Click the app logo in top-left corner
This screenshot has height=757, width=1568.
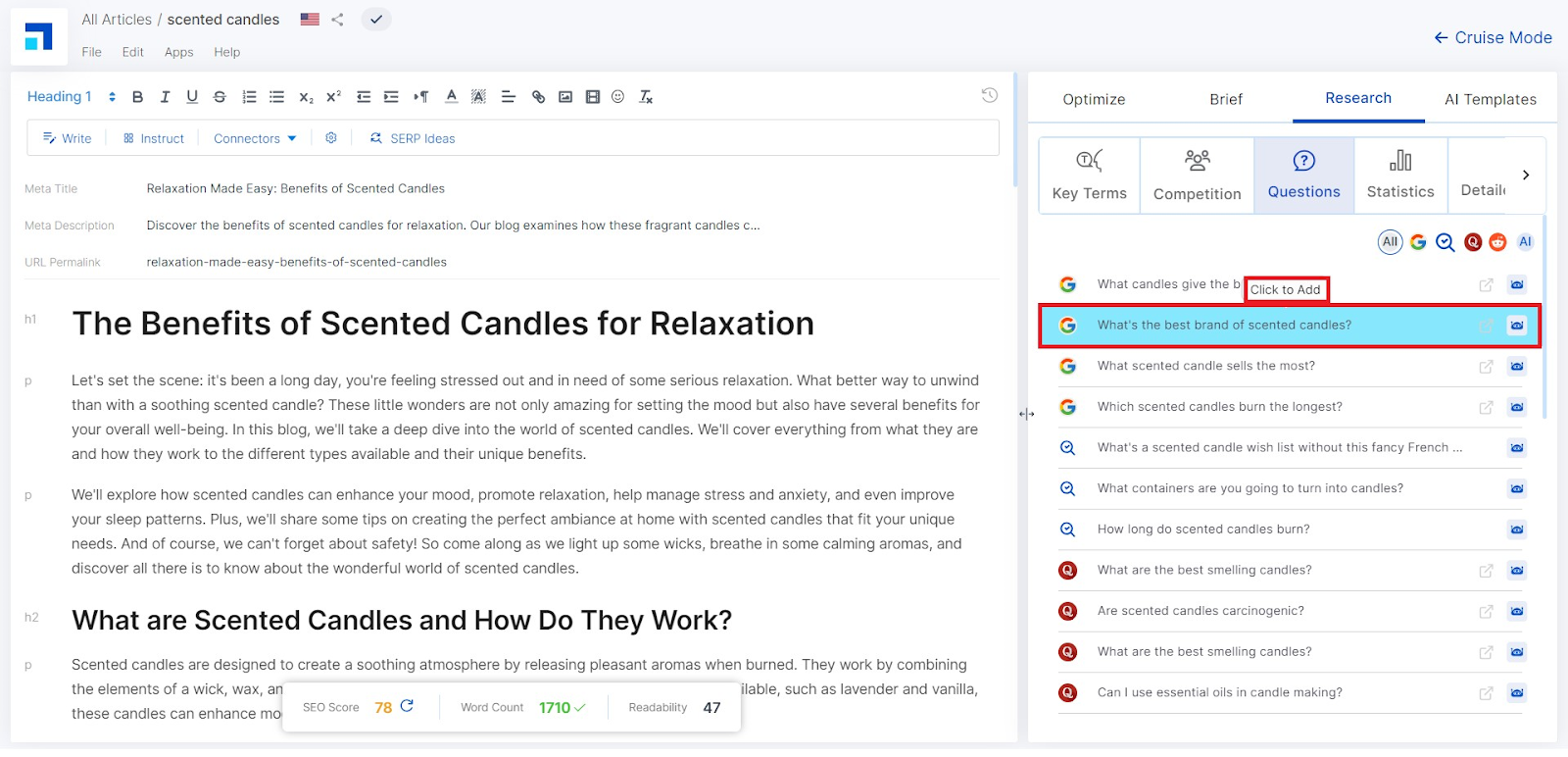click(39, 37)
